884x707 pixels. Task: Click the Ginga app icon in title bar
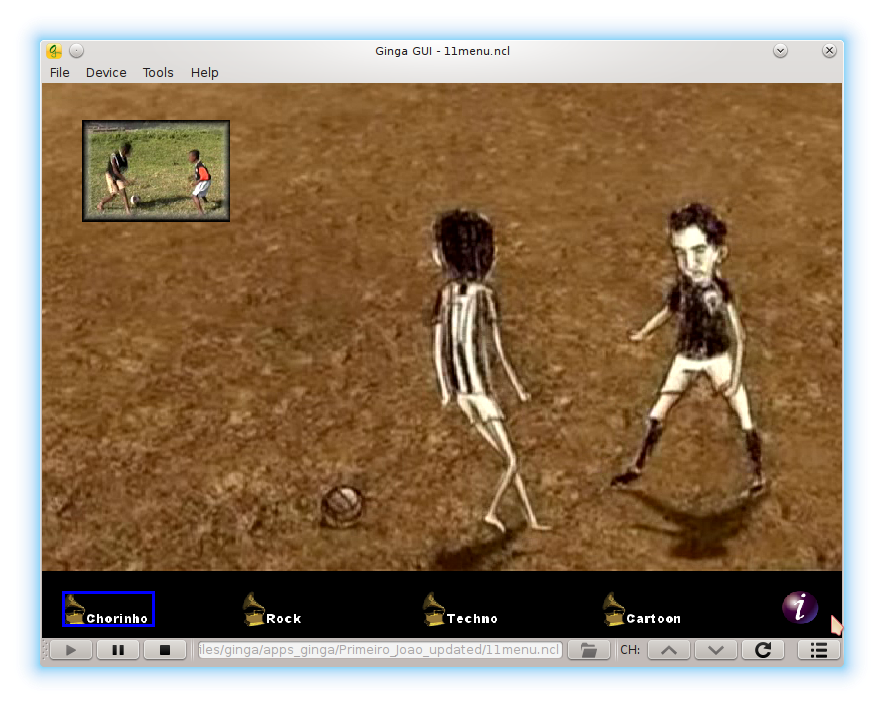(54, 51)
